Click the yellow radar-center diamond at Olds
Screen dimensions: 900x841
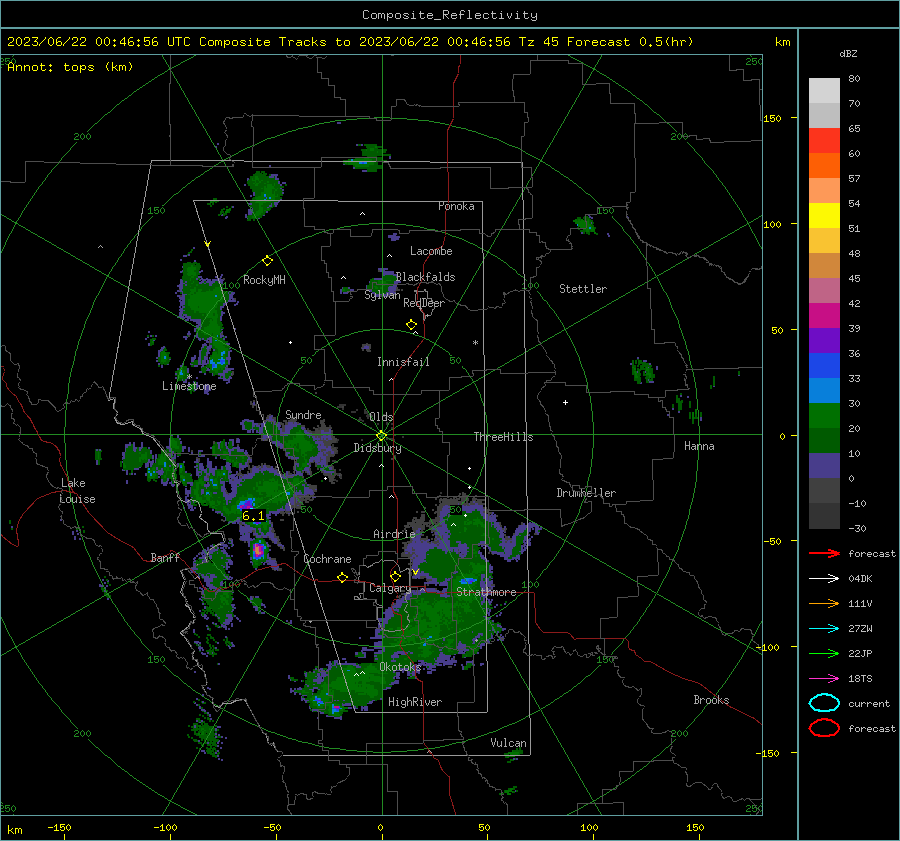[x=381, y=436]
